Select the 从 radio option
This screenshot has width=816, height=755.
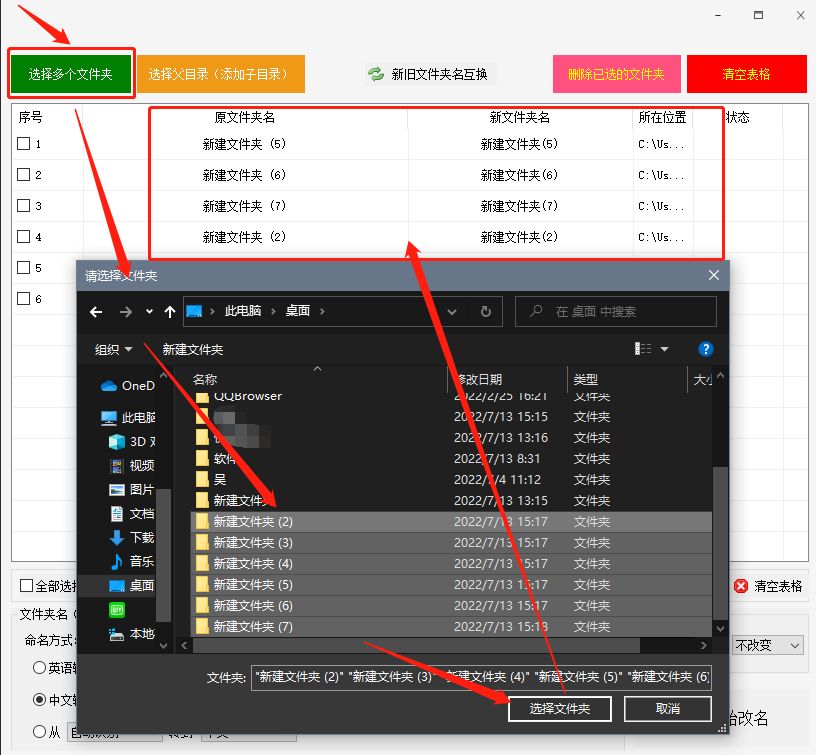39,732
